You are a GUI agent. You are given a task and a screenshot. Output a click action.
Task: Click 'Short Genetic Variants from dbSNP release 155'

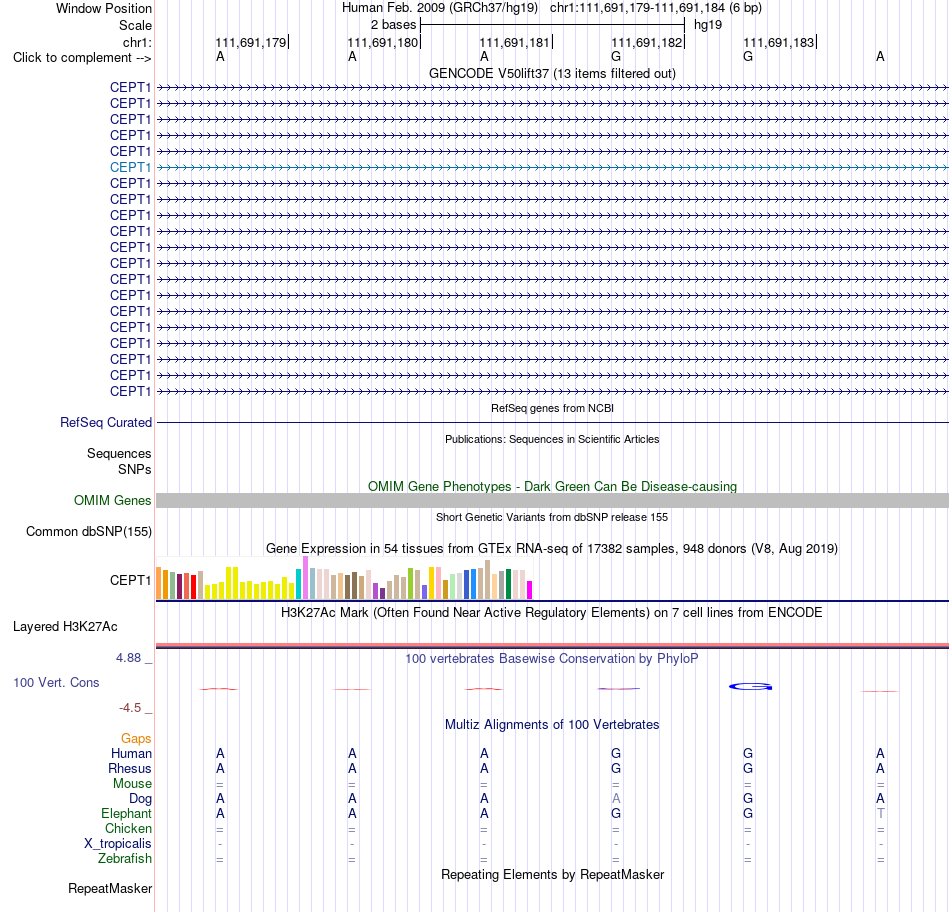[552, 518]
